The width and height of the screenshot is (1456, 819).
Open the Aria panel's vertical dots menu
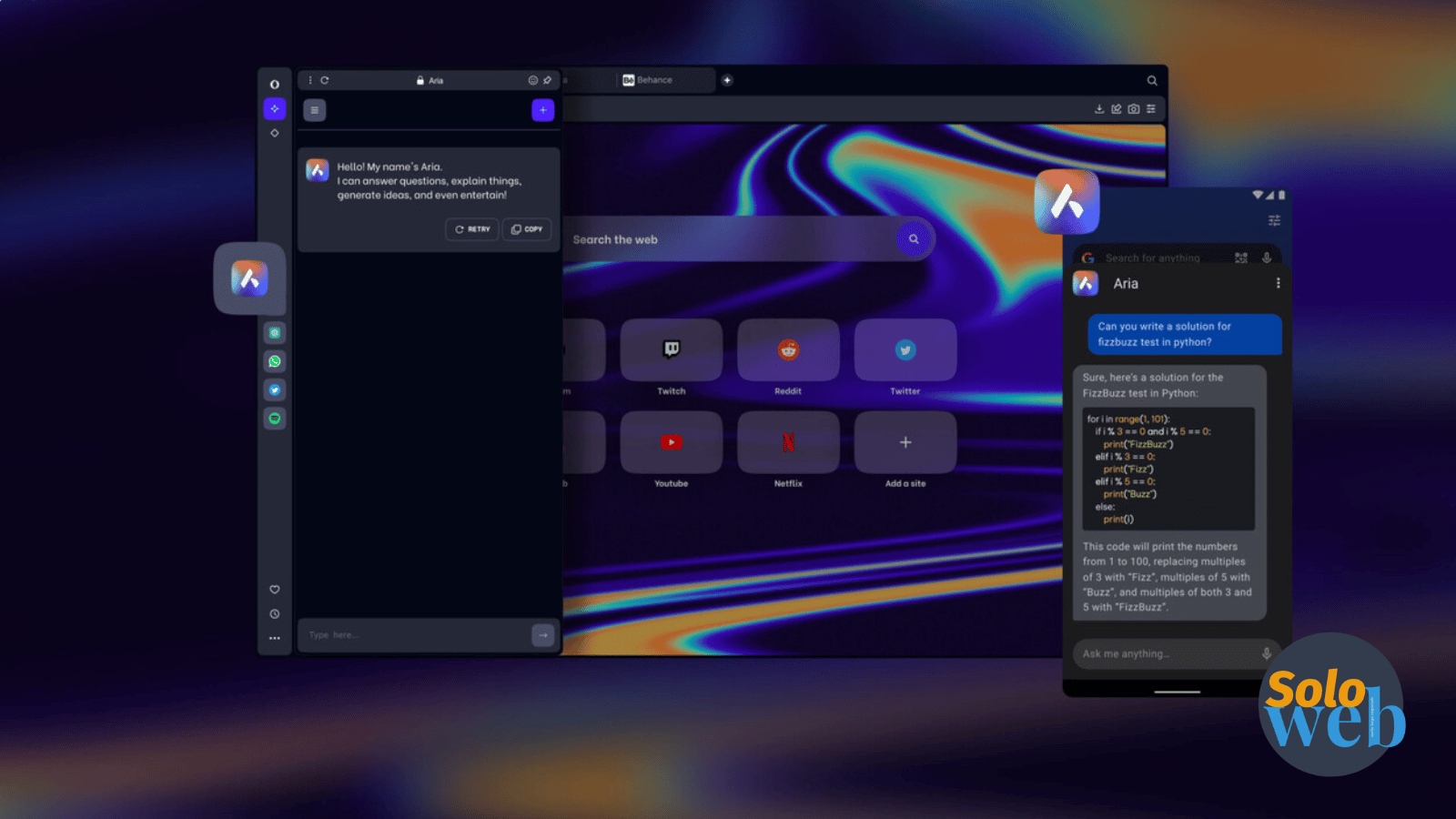(x=310, y=80)
